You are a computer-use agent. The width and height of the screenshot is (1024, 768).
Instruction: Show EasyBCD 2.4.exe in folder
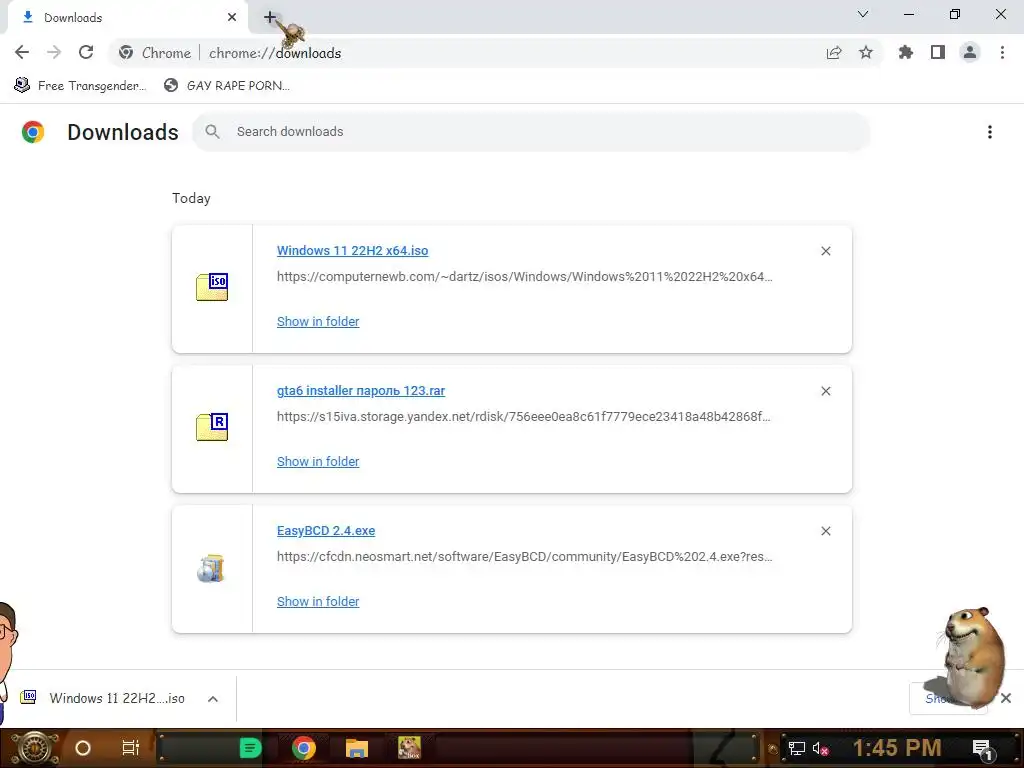tap(318, 601)
